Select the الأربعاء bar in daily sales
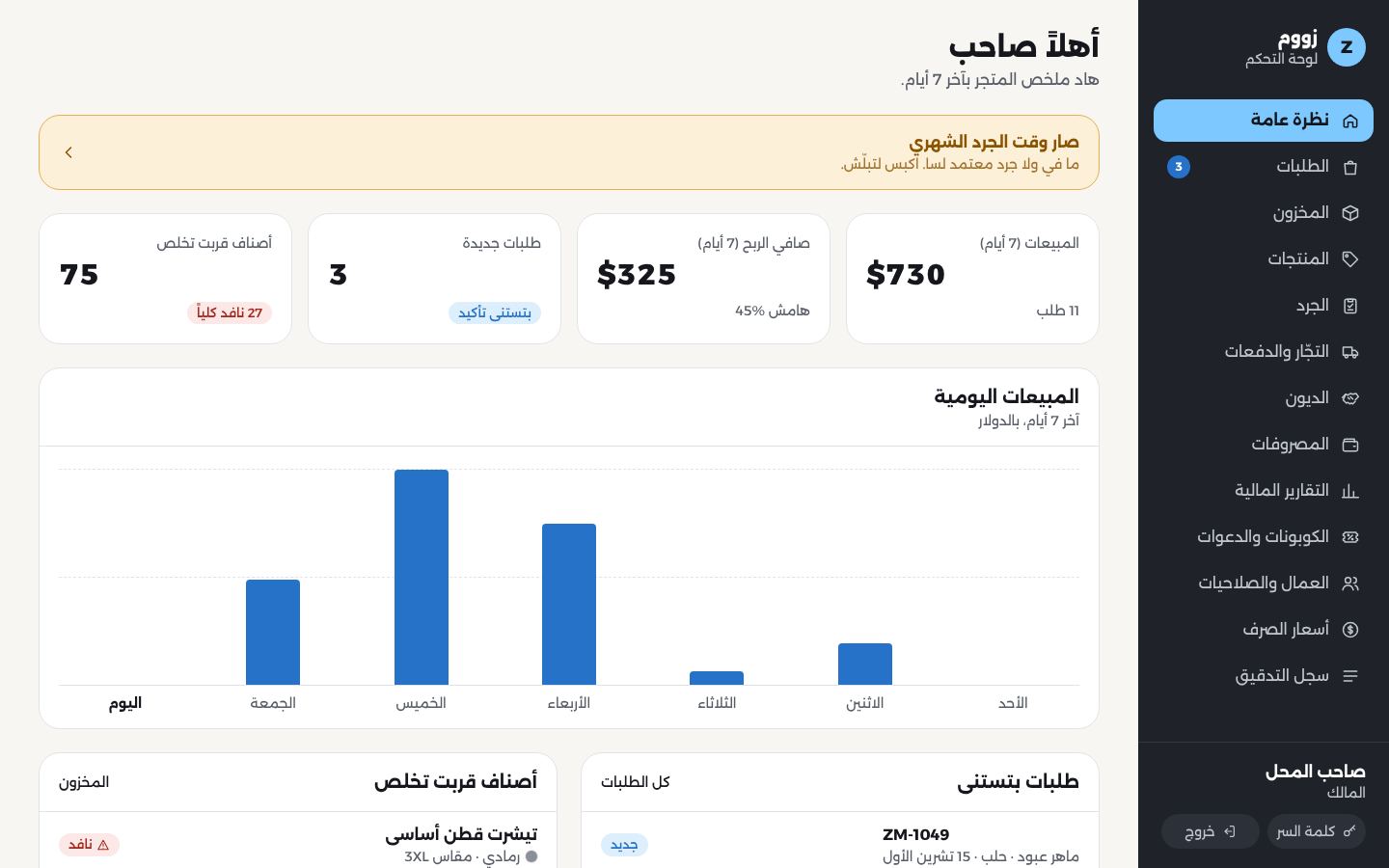Screen dimensions: 1389x868 pos(569,604)
